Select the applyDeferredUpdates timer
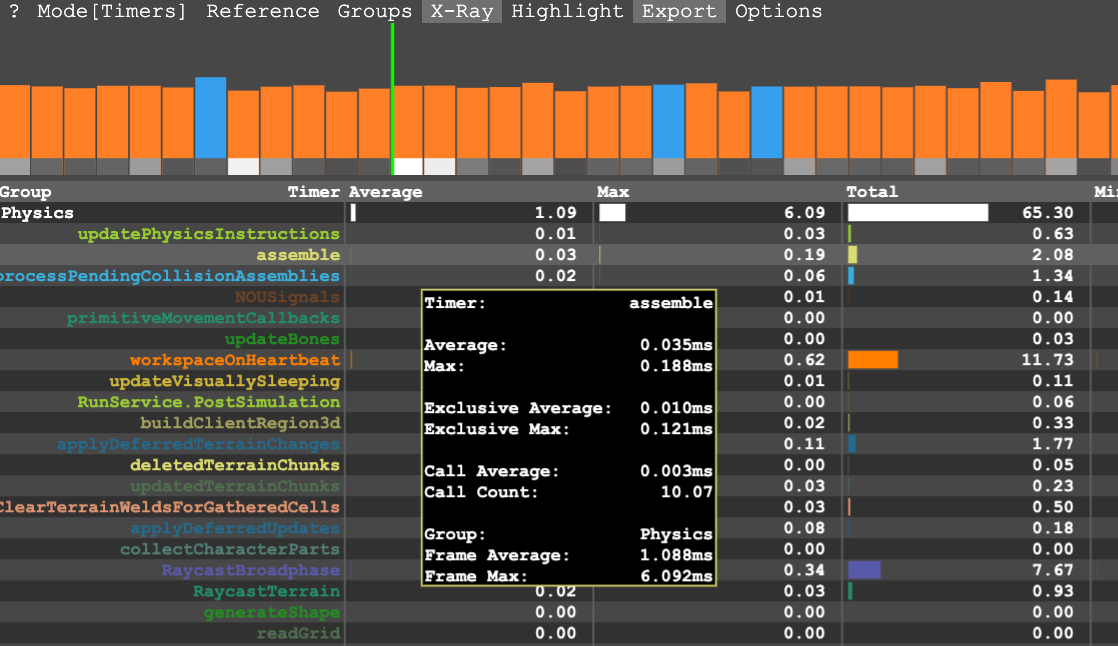 tap(235, 528)
